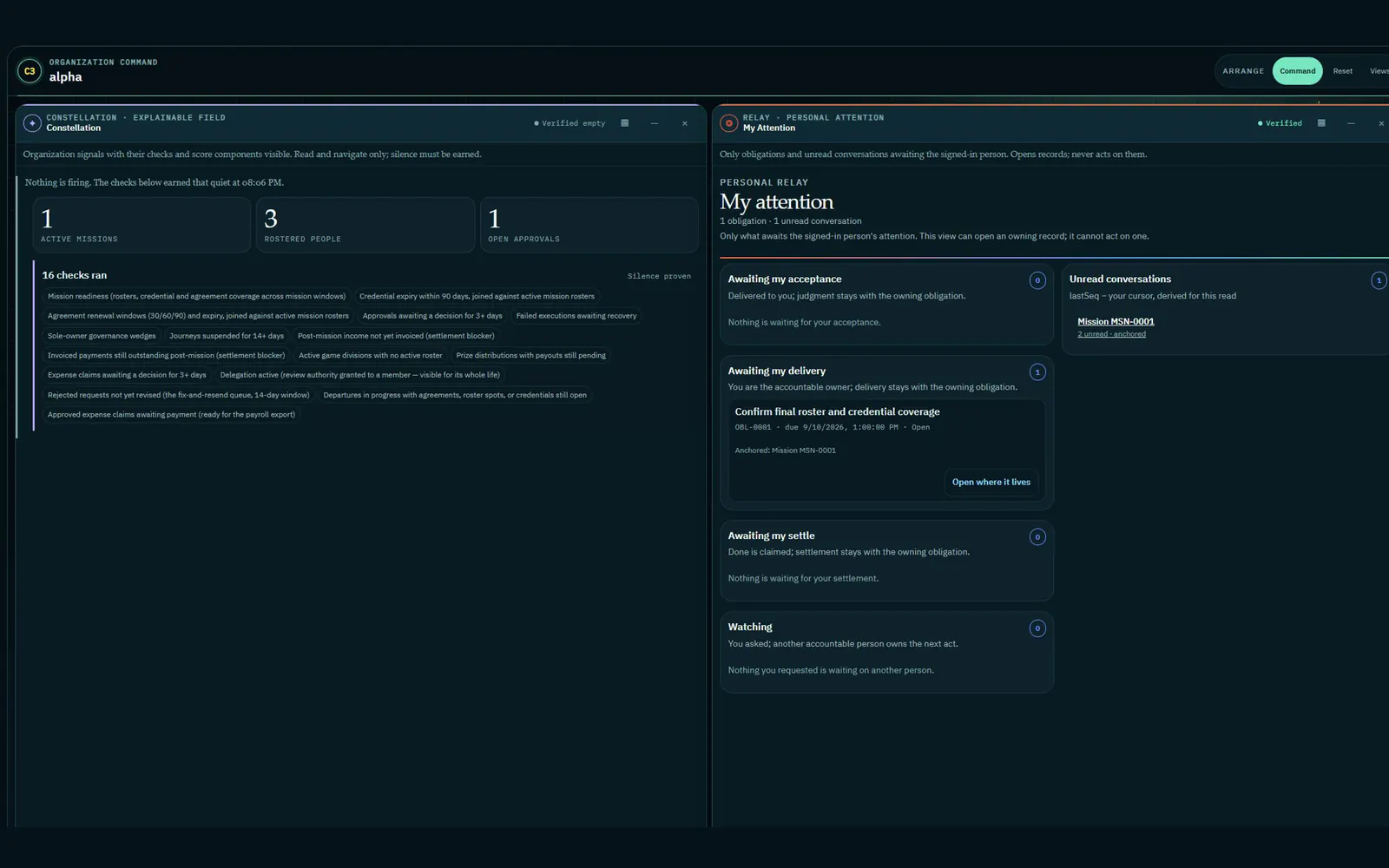Open the Mission MSN-0001 conversation link

click(x=1116, y=322)
